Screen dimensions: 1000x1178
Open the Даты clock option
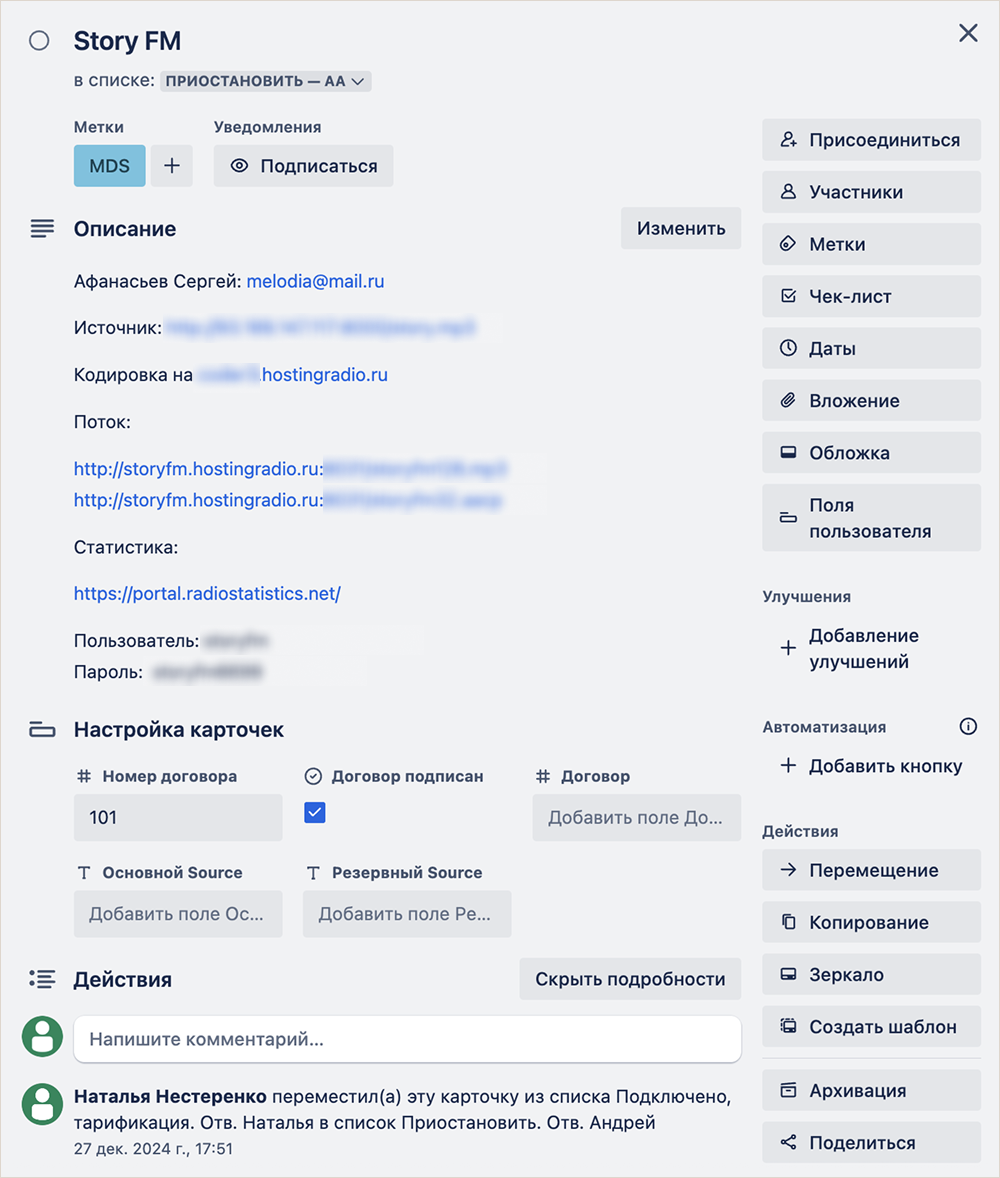871,348
